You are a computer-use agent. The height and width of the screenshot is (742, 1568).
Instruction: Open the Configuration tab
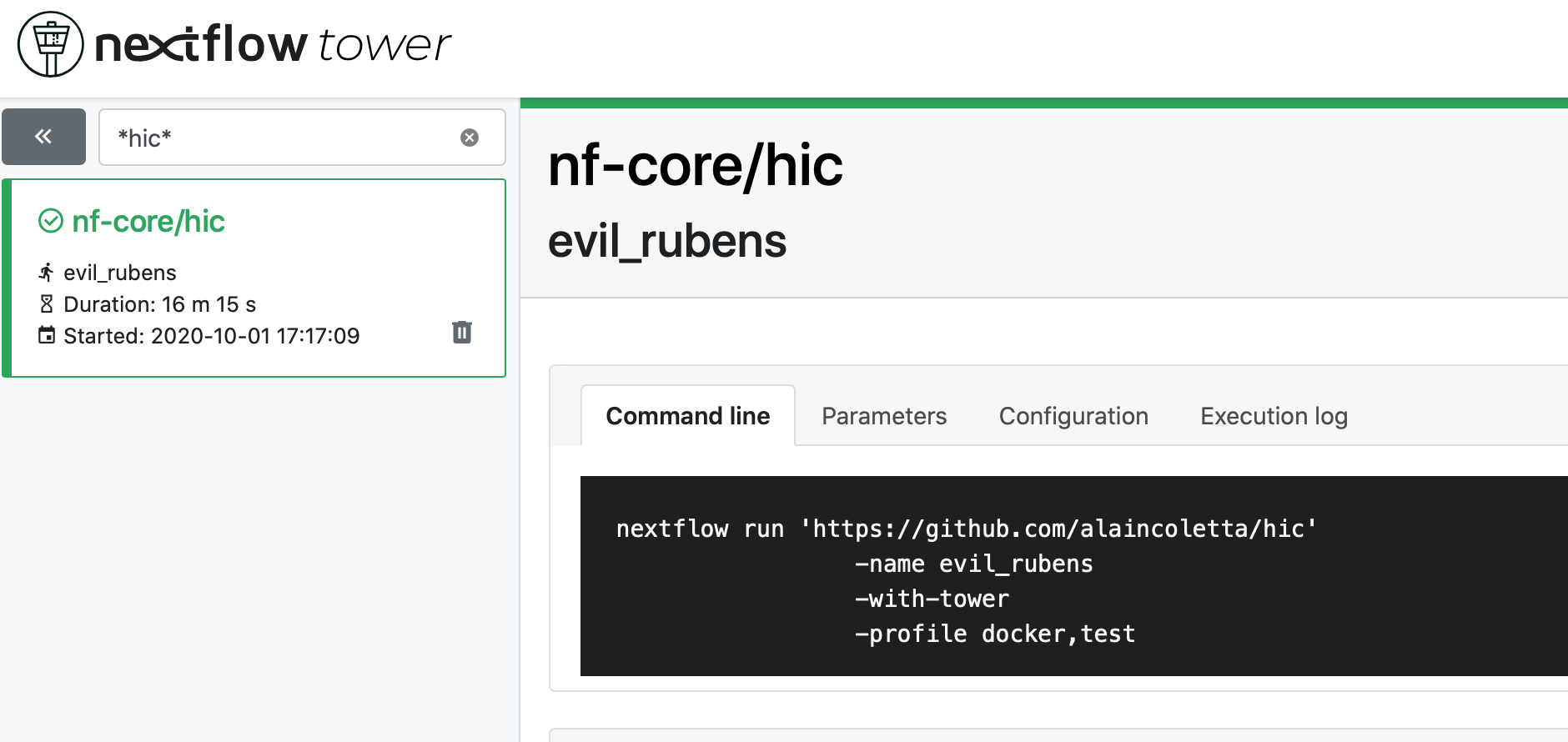1073,416
